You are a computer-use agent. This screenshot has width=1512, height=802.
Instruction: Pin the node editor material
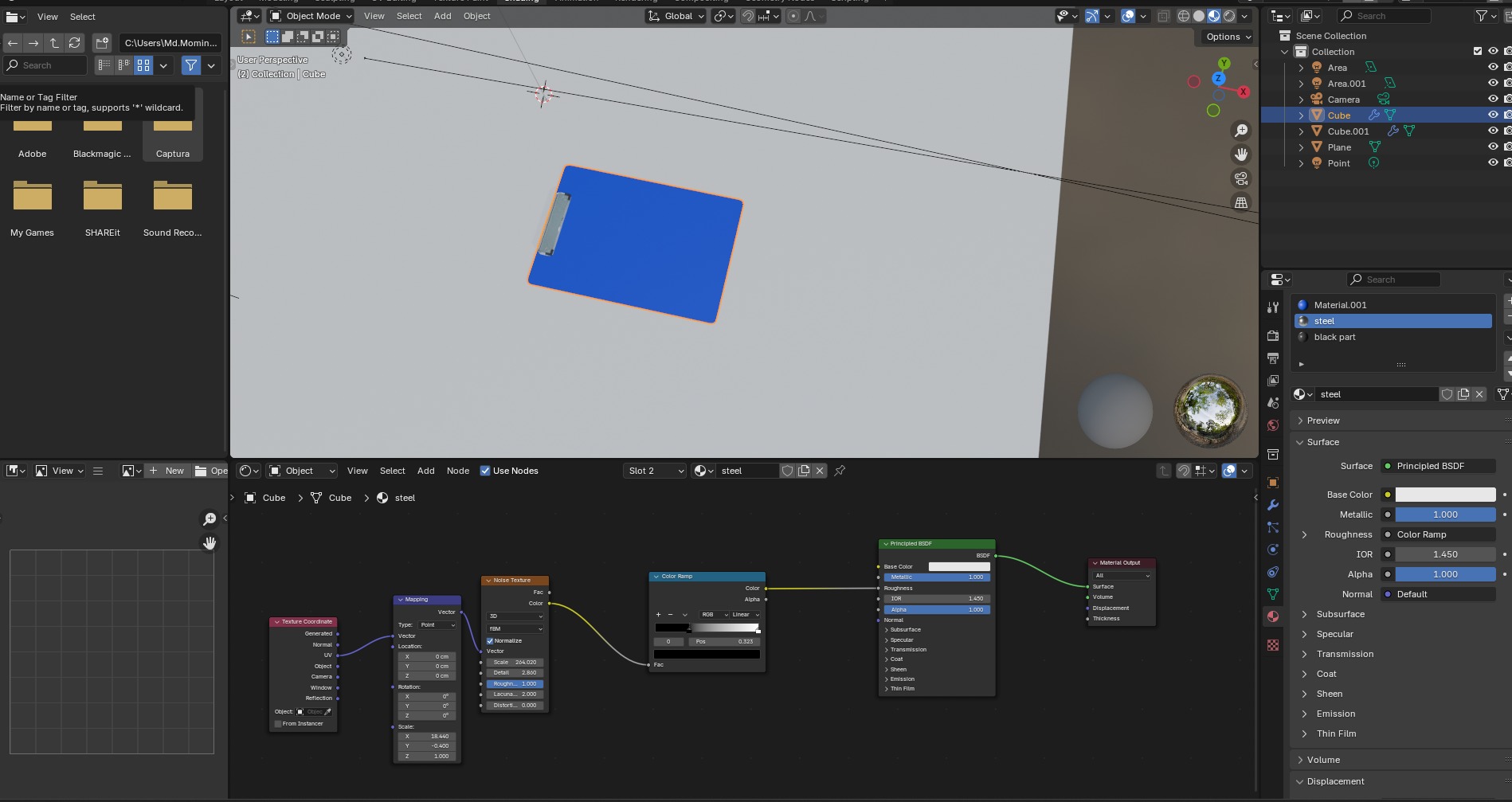click(x=840, y=471)
